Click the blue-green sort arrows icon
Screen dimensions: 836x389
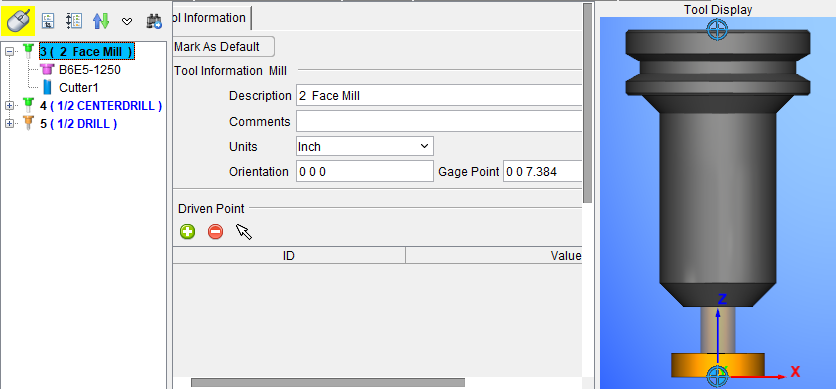pyautogui.click(x=101, y=21)
